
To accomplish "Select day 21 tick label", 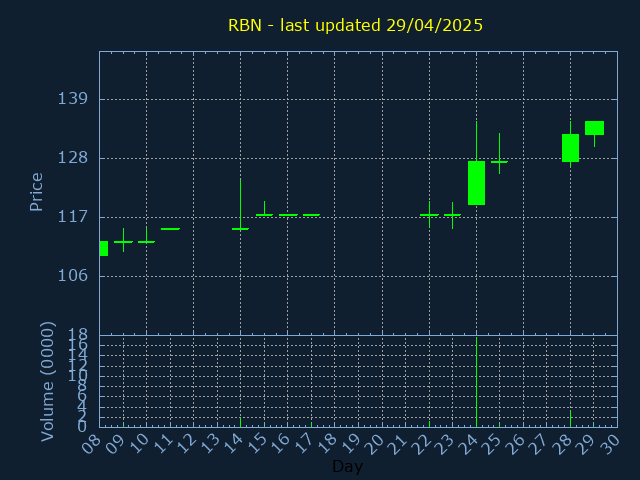I will tap(398, 444).
